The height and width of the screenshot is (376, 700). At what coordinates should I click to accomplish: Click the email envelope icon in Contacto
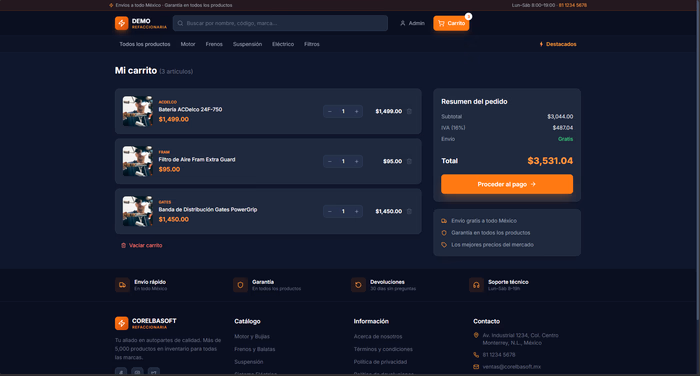pyautogui.click(x=476, y=367)
